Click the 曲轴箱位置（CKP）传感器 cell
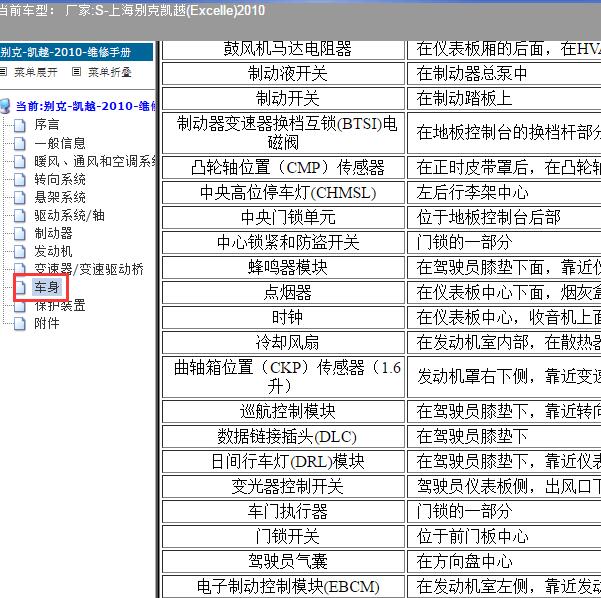The image size is (601, 598). click(x=283, y=377)
